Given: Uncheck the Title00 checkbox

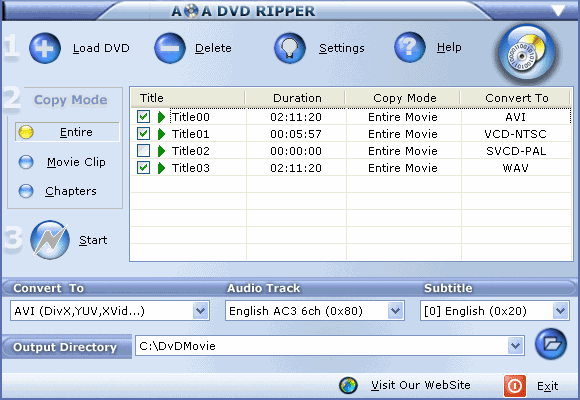Looking at the screenshot, I should click(x=144, y=117).
